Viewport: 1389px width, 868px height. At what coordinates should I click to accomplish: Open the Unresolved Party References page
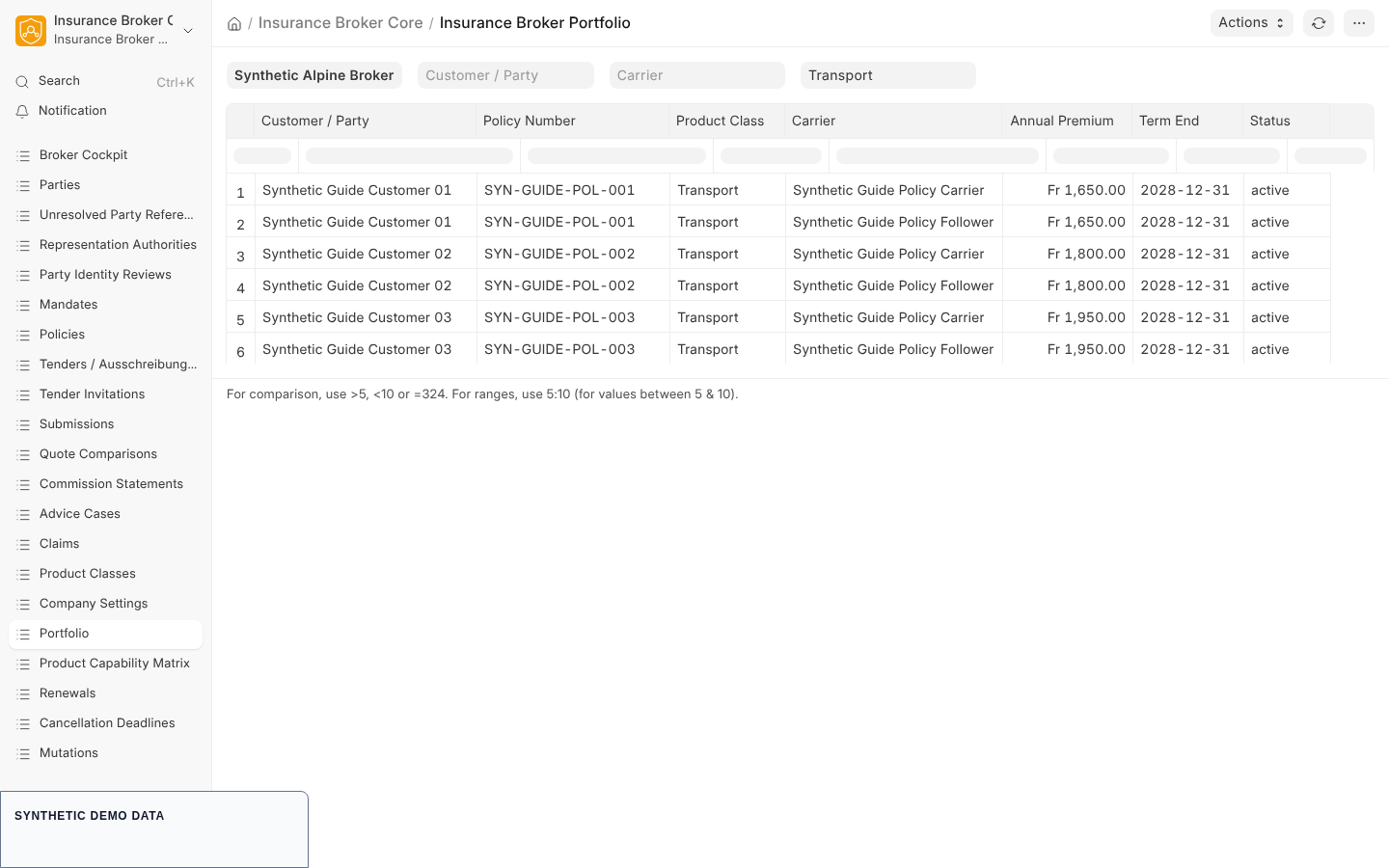[106, 215]
